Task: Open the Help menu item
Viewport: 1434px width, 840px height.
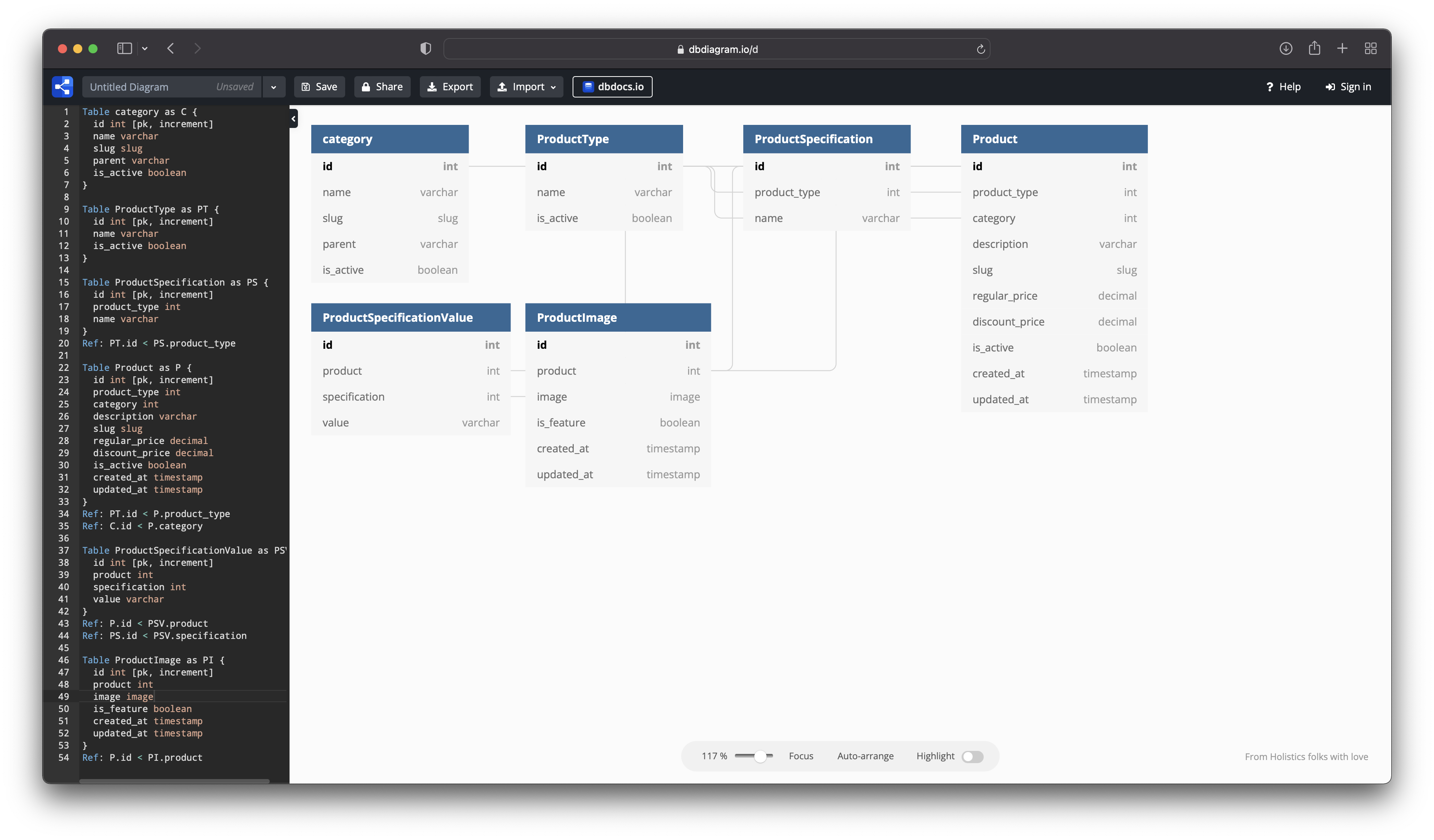Action: (1283, 87)
